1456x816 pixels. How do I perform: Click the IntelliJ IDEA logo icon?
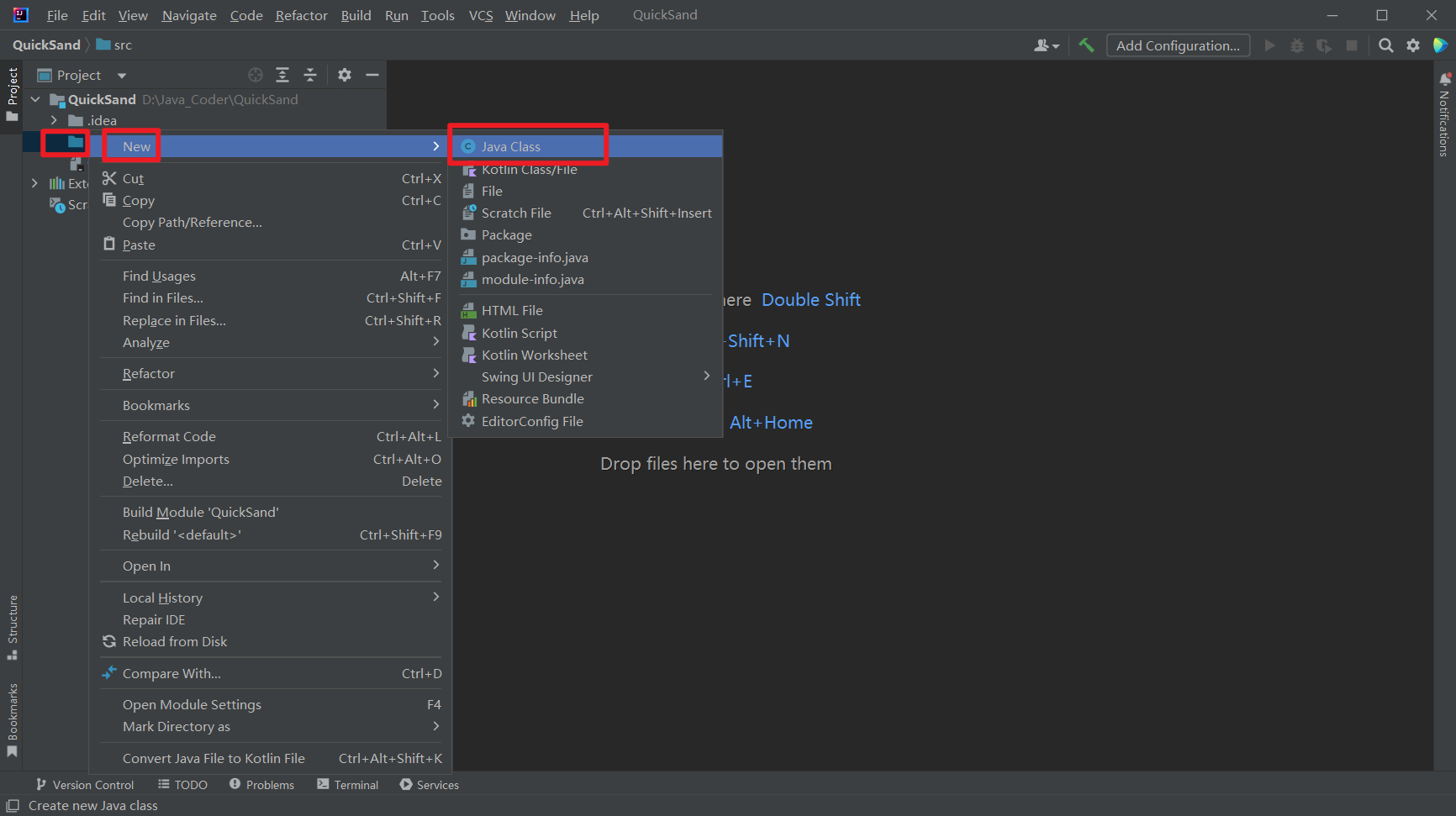pos(20,15)
